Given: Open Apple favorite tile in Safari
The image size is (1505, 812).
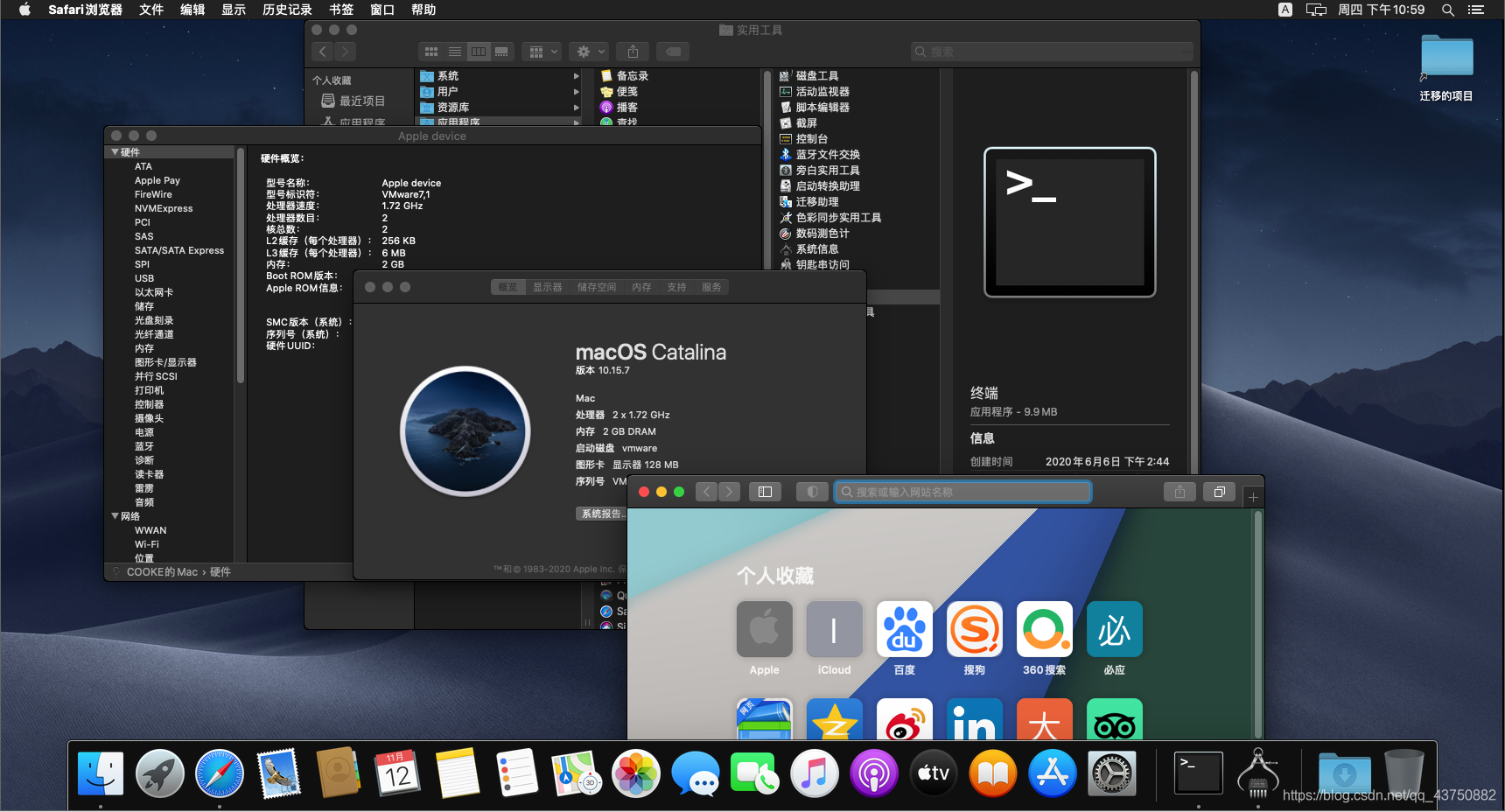Looking at the screenshot, I should (765, 629).
